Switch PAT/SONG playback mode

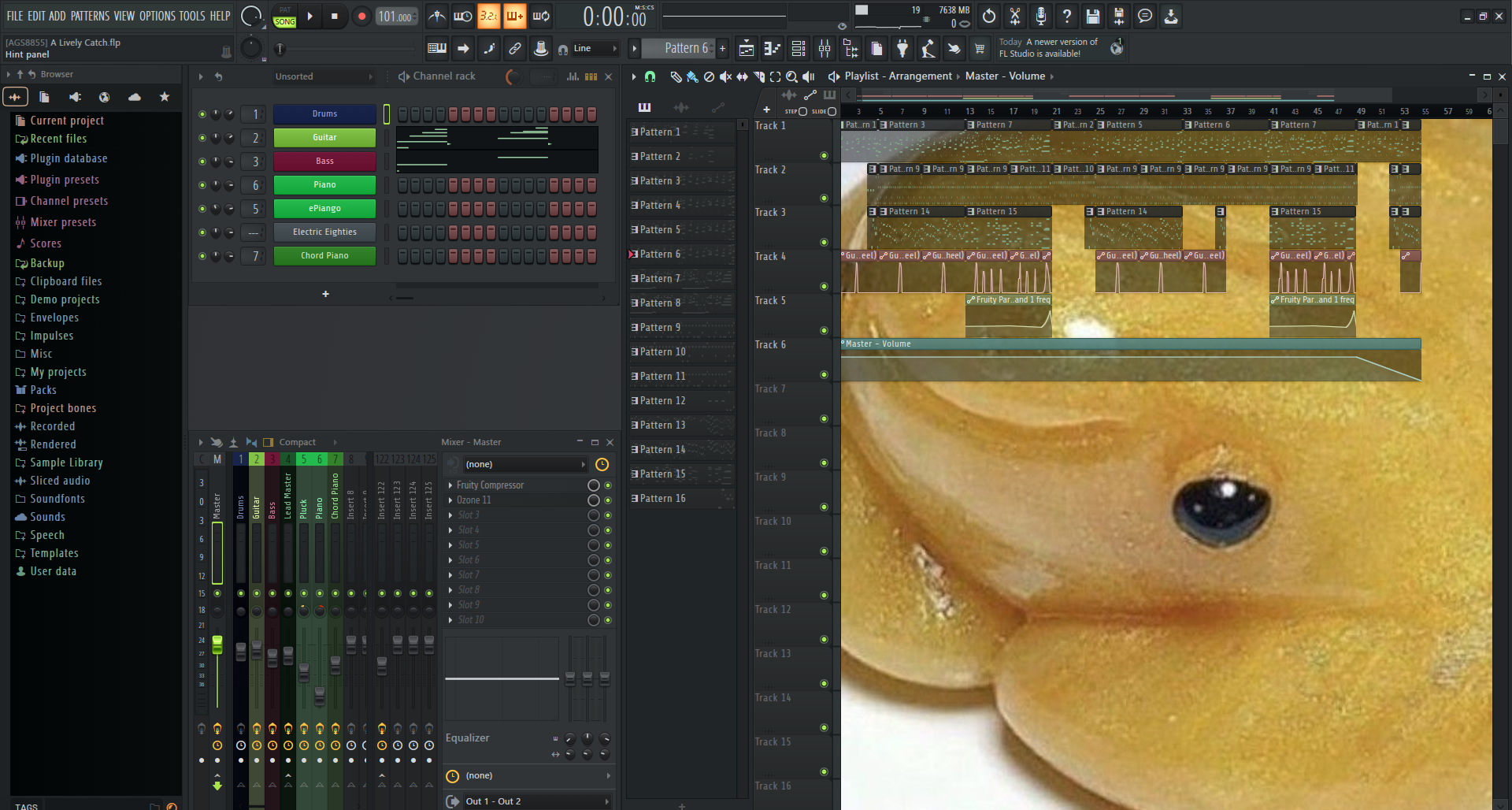284,16
